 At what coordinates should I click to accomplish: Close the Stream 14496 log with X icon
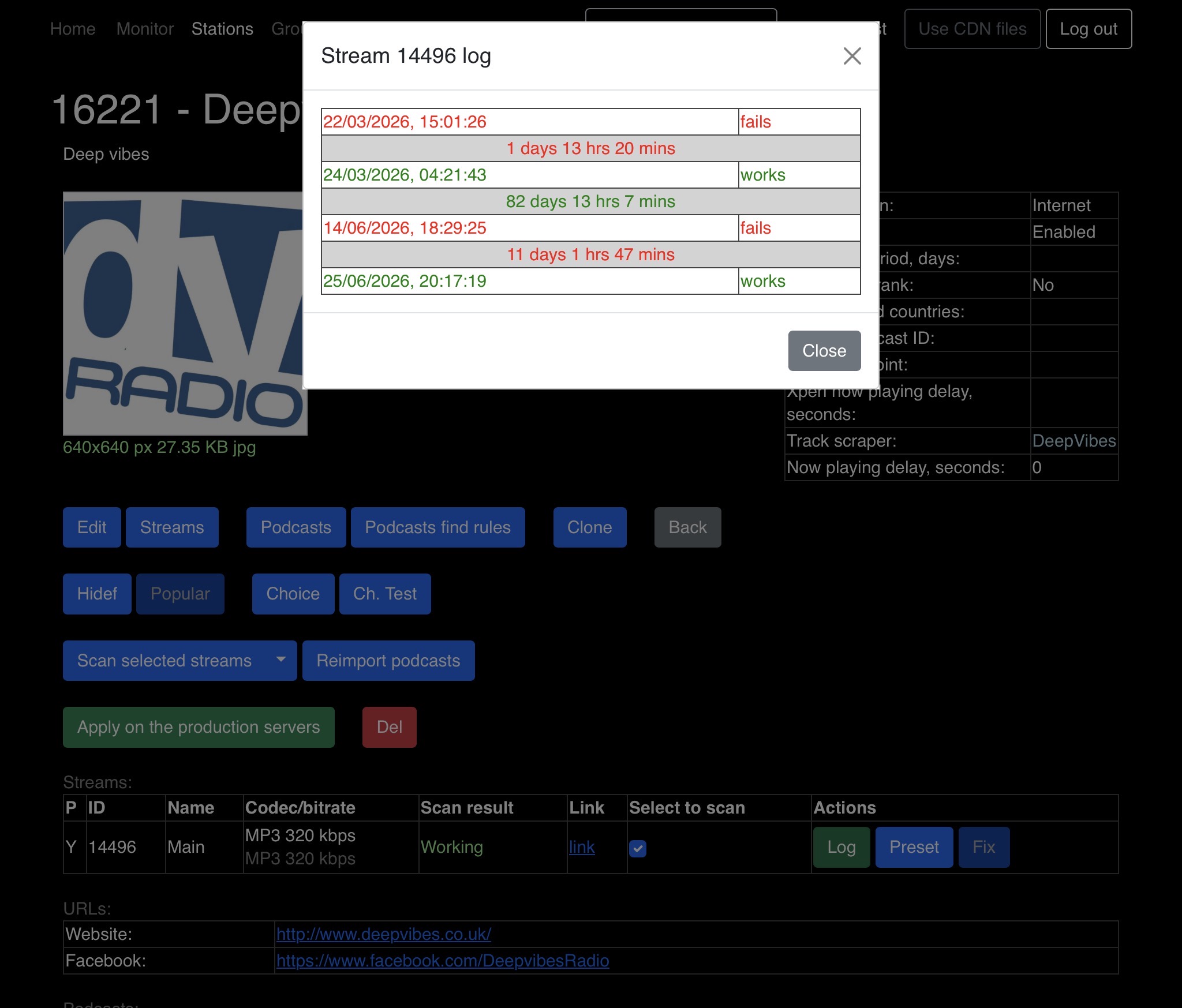pos(852,56)
